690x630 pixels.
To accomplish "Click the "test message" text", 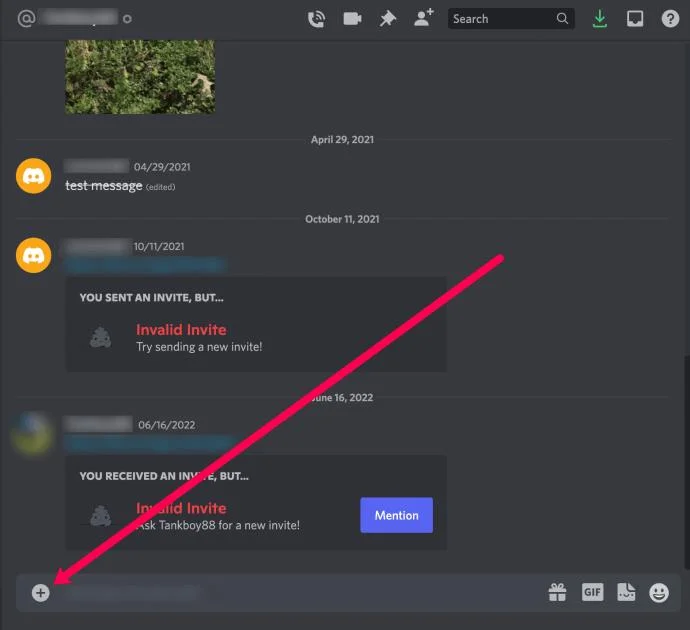I will click(104, 186).
